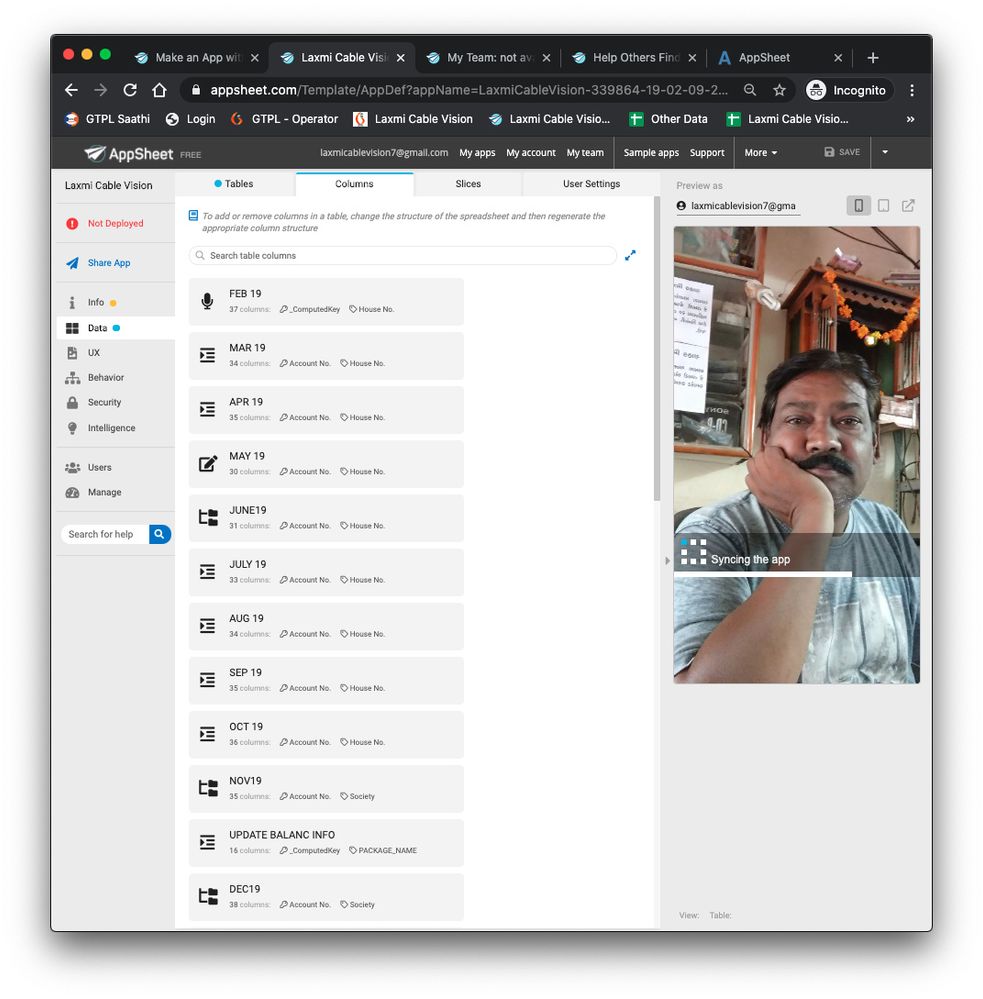Click the columns list vertical scrollbar
The width and height of the screenshot is (983, 999).
pyautogui.click(x=656, y=349)
